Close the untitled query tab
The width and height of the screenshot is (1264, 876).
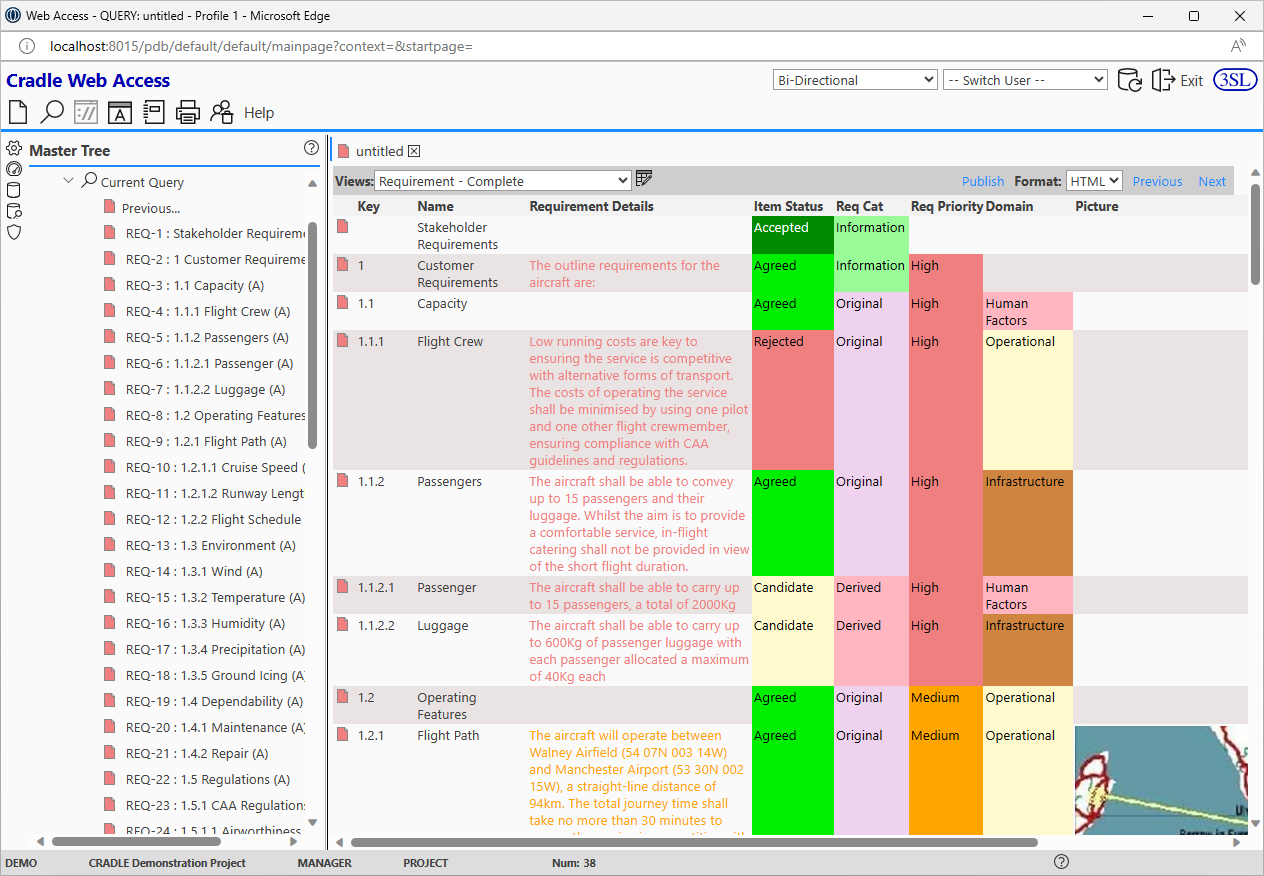[414, 151]
